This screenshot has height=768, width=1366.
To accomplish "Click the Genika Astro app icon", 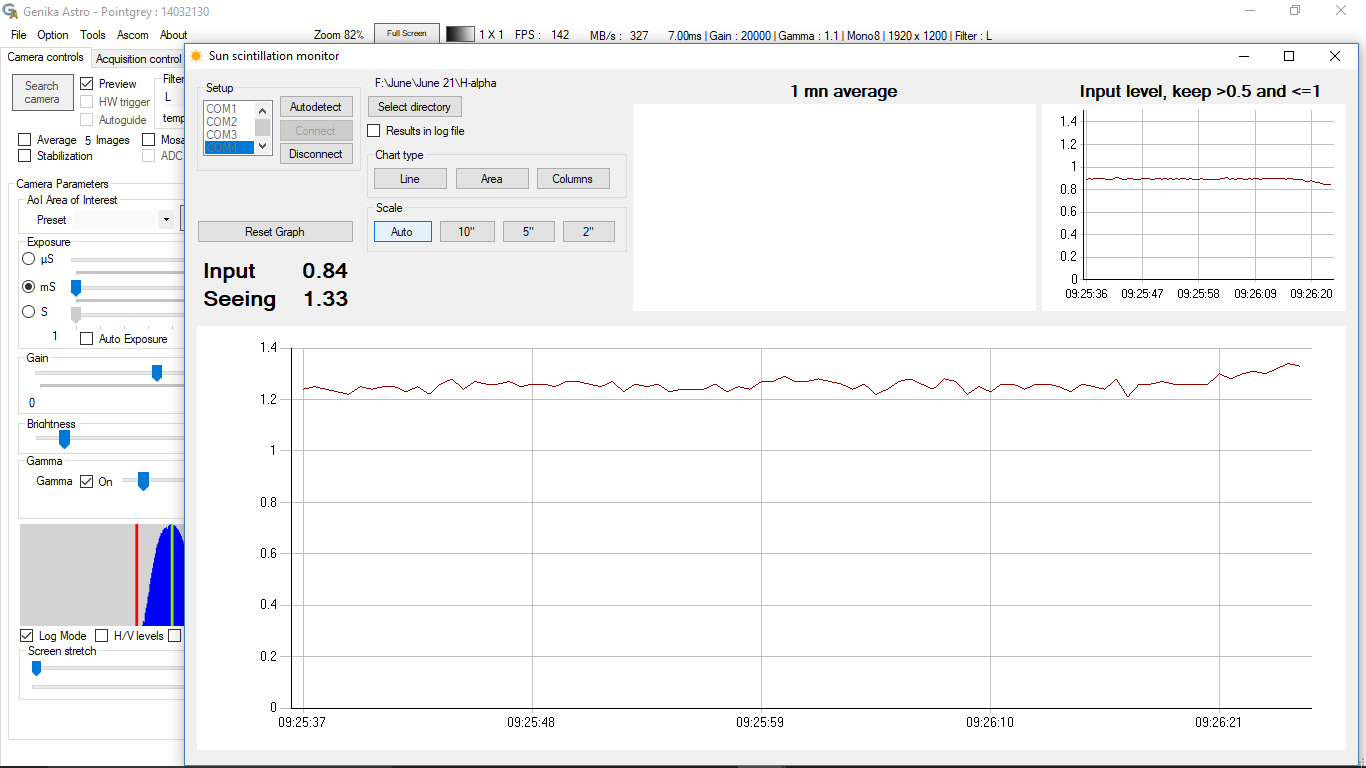I will [x=10, y=11].
